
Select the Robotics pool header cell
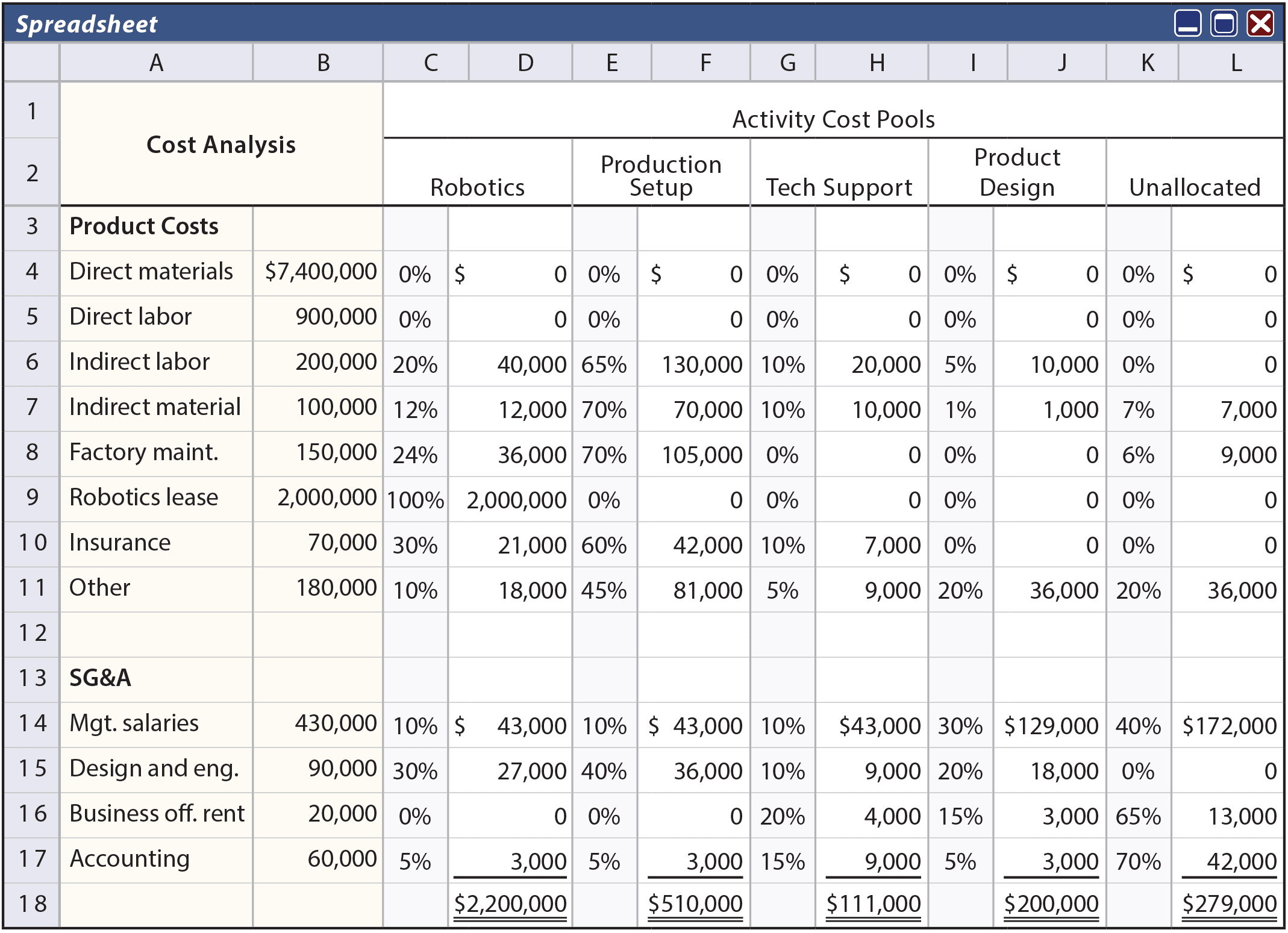[x=477, y=187]
